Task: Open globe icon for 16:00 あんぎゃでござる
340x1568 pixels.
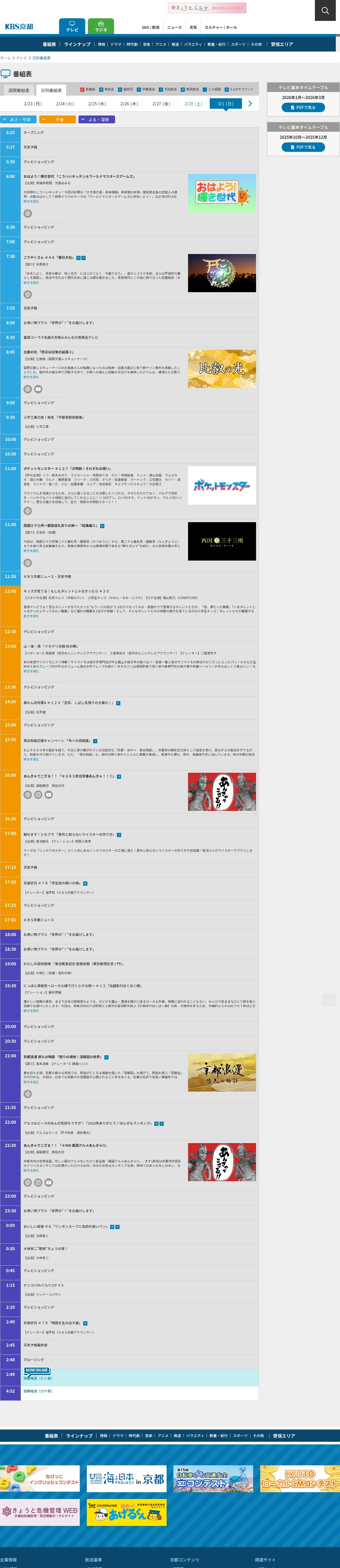Action: pyautogui.click(x=27, y=795)
